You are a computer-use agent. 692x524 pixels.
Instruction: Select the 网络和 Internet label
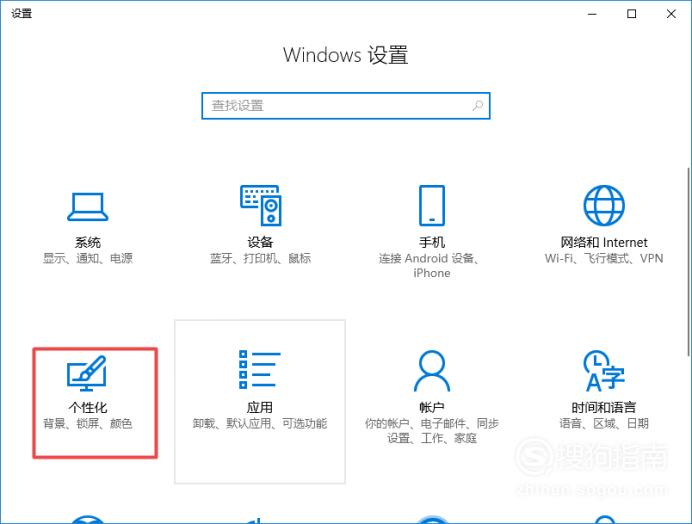pyautogui.click(x=604, y=242)
